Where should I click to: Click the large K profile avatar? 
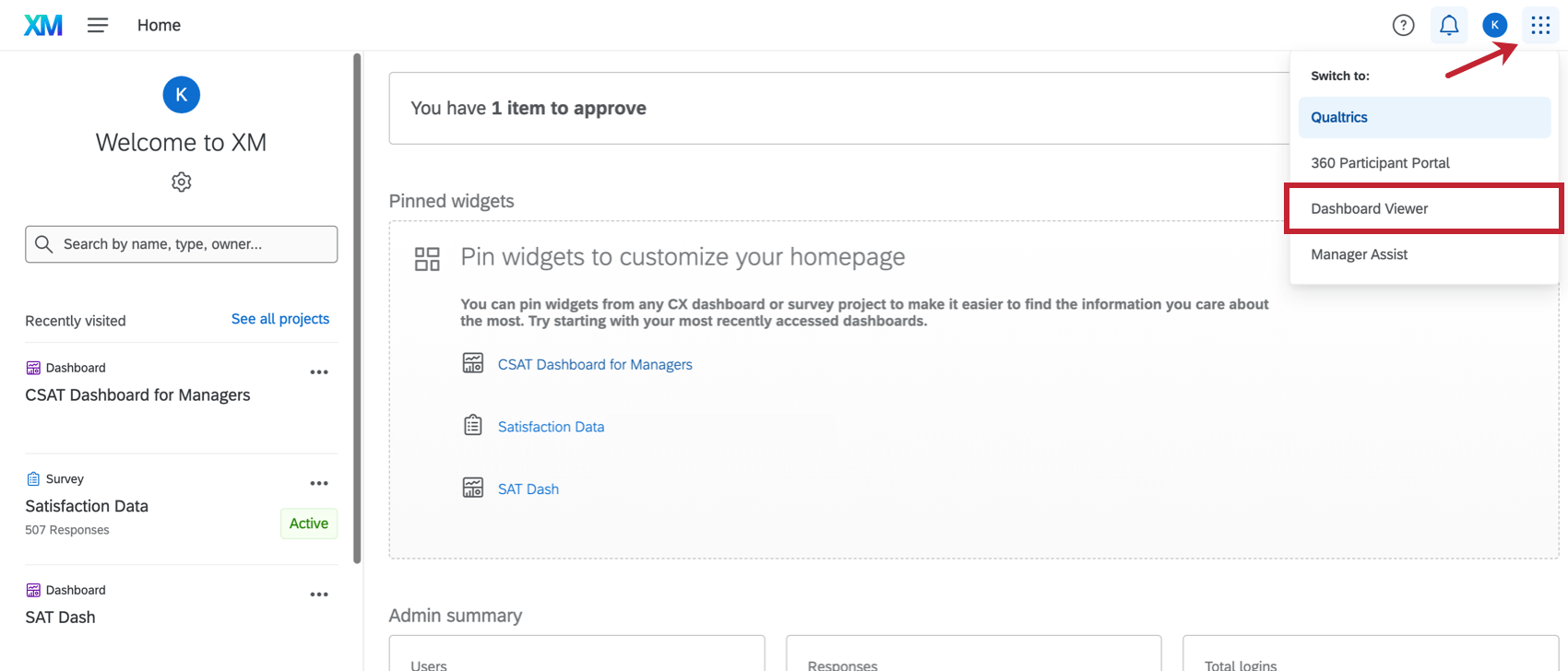pyautogui.click(x=182, y=94)
